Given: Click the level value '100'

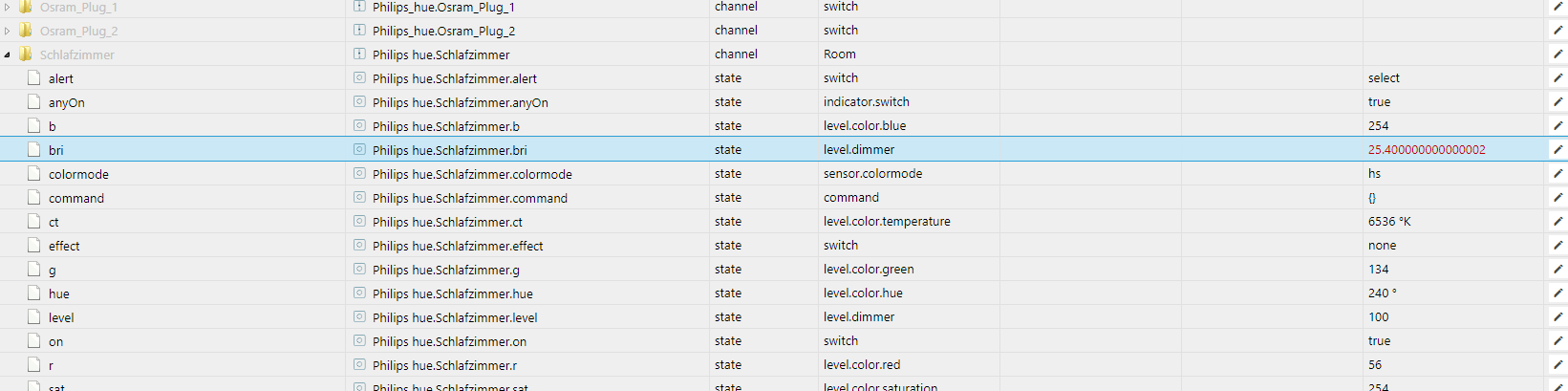Looking at the screenshot, I should [x=1379, y=317].
